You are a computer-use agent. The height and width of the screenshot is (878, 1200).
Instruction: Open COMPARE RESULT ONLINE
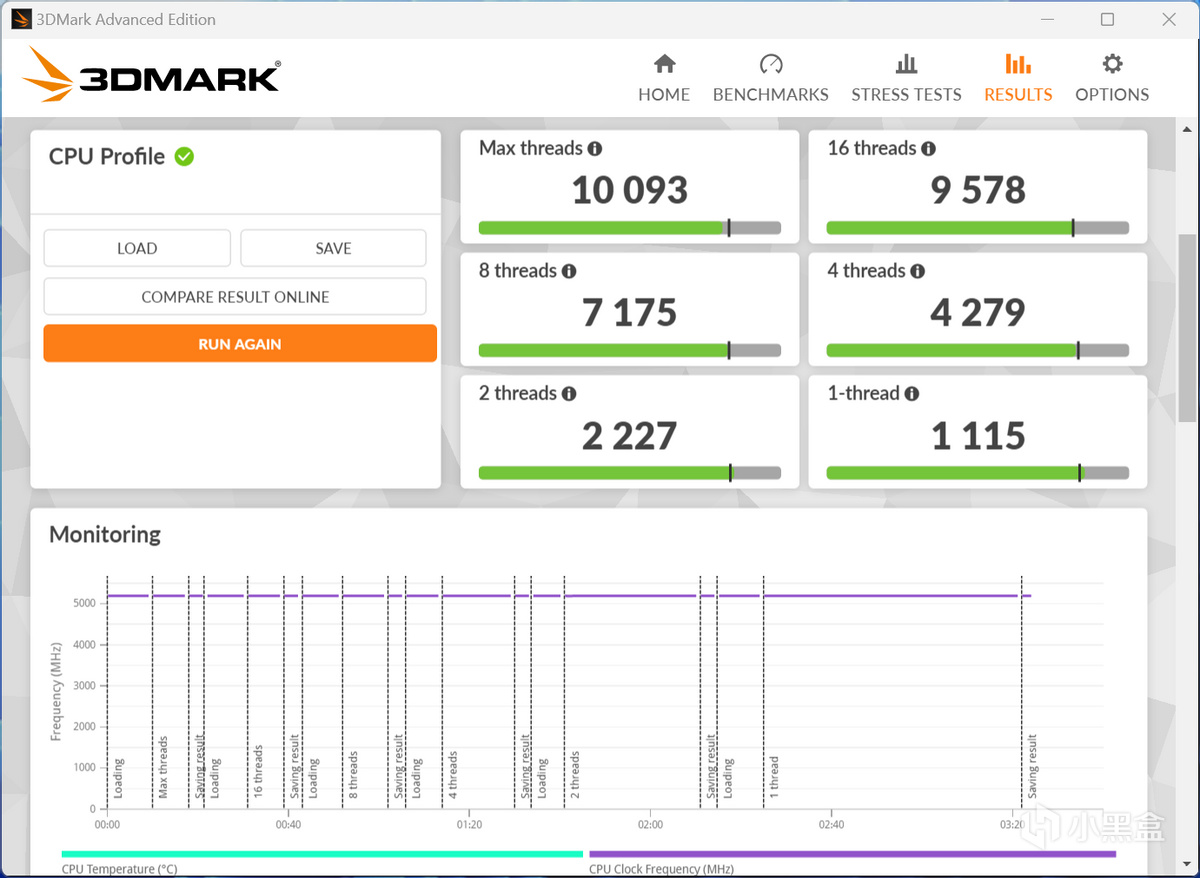coord(235,297)
